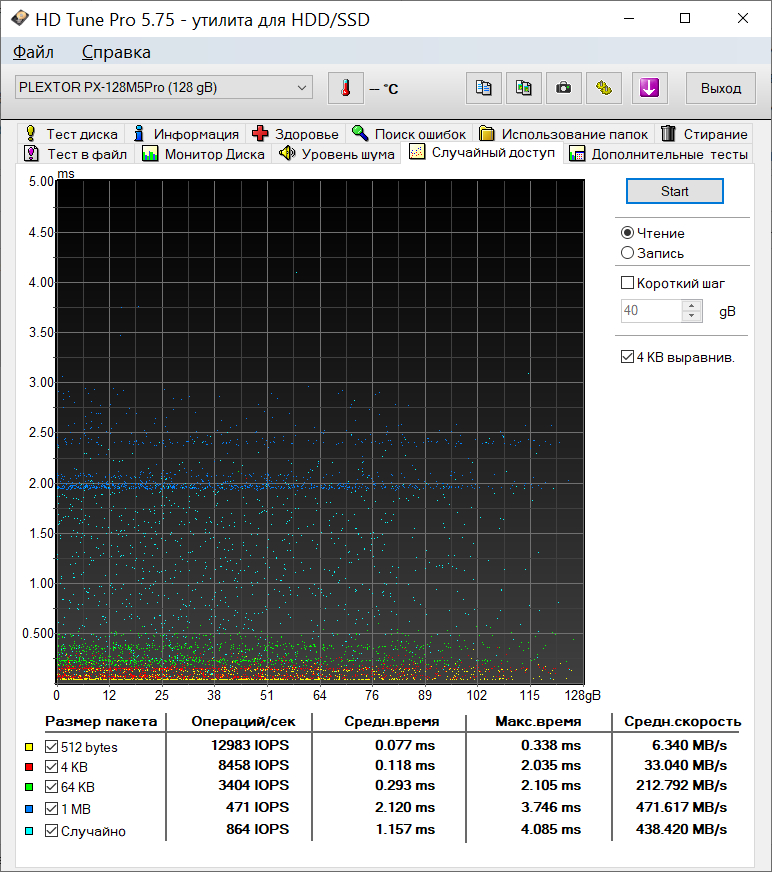Click the chart icon on Монитор Диска
The height and width of the screenshot is (872, 772).
click(x=150, y=153)
